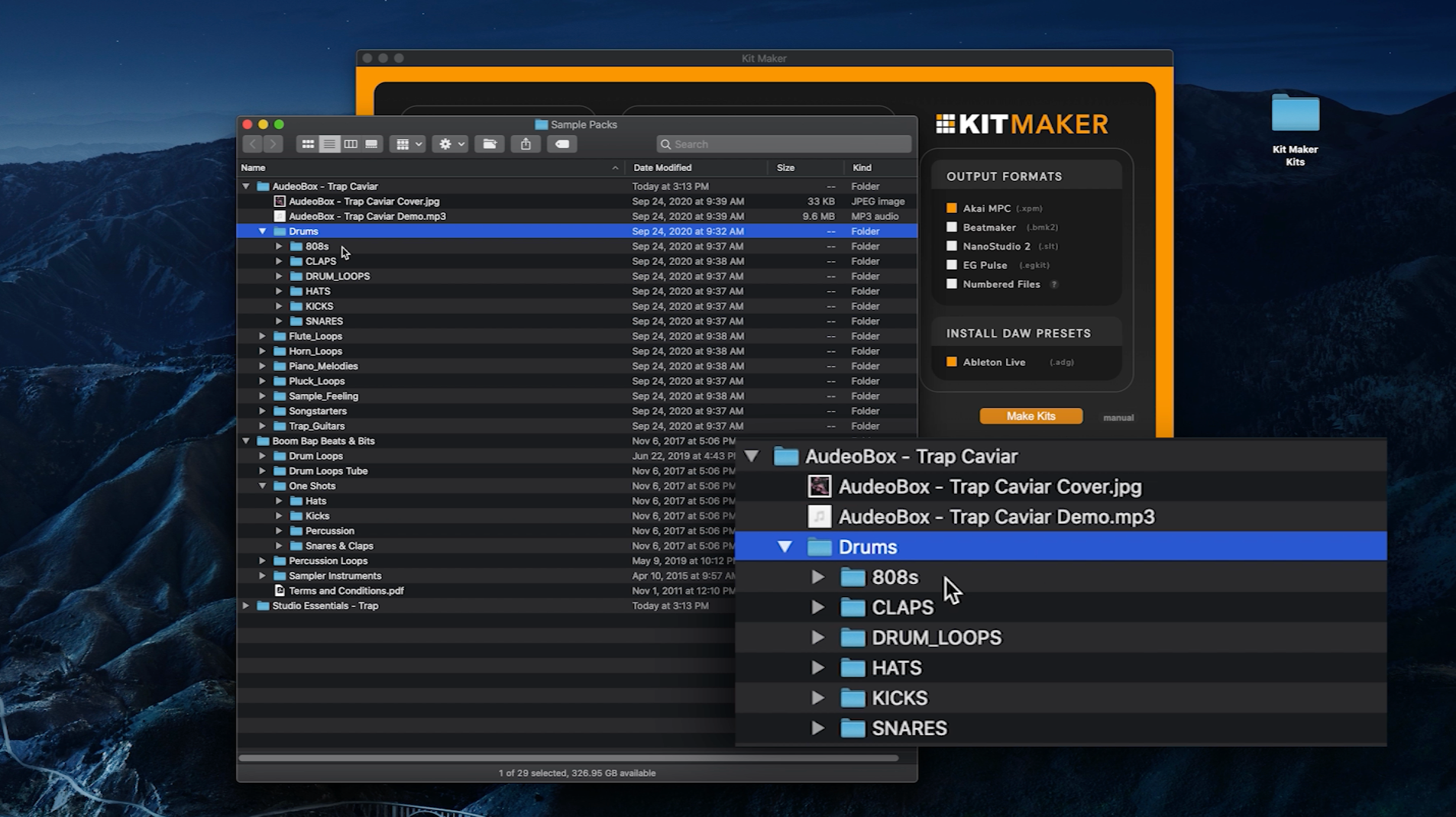Collapse the Drums folder
This screenshot has height=817, width=1456.
[x=263, y=231]
